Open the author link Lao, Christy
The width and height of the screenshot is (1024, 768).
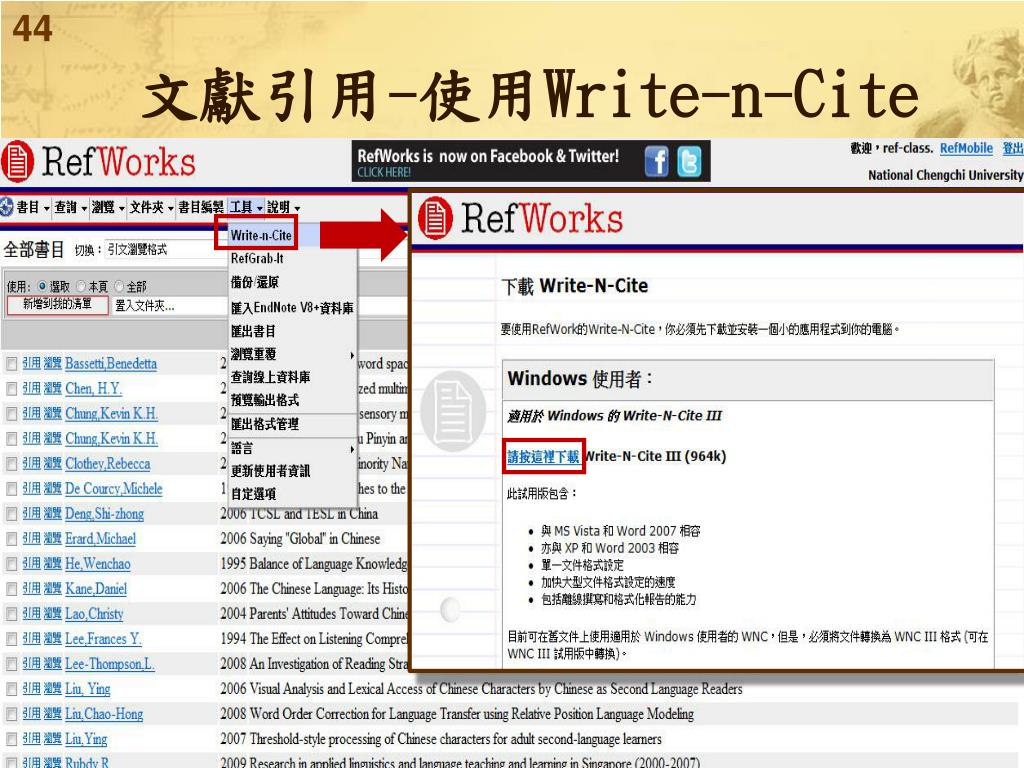94,614
